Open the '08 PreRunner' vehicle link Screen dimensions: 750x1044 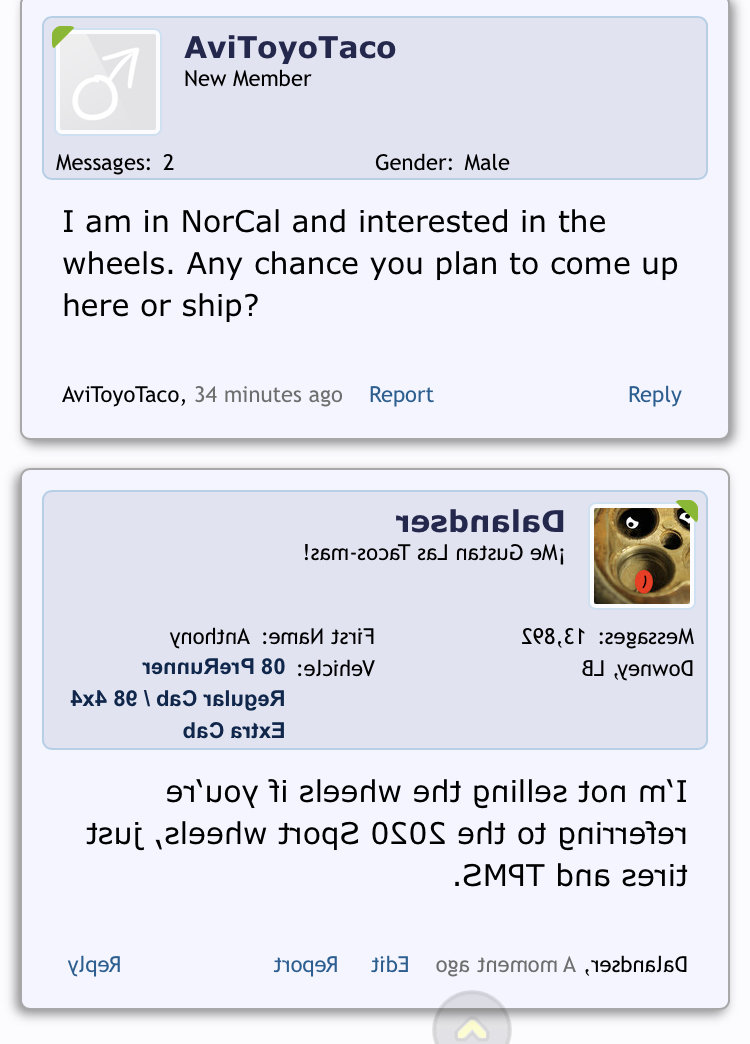(x=214, y=667)
